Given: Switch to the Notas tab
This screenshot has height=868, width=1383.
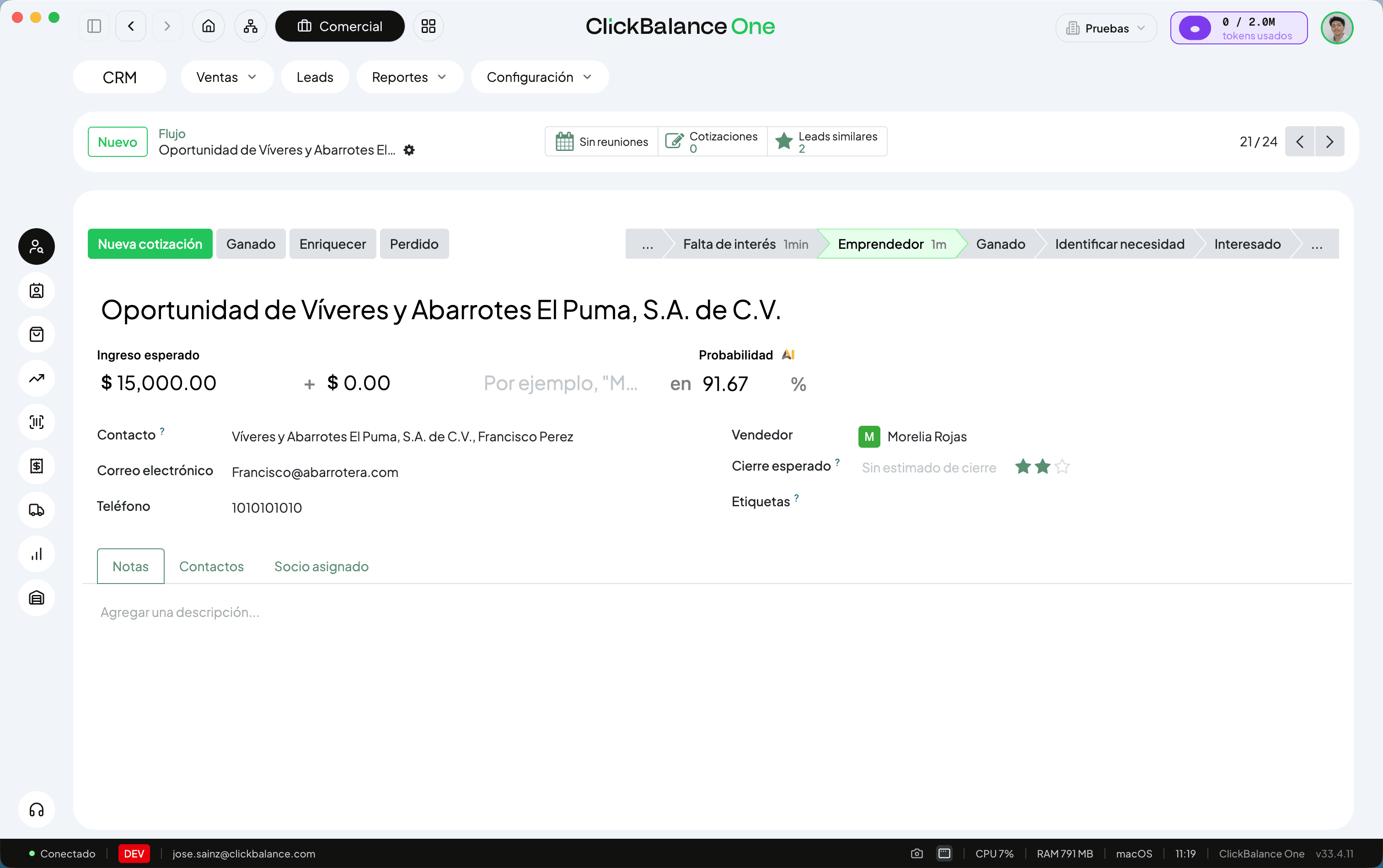Looking at the screenshot, I should tap(130, 567).
